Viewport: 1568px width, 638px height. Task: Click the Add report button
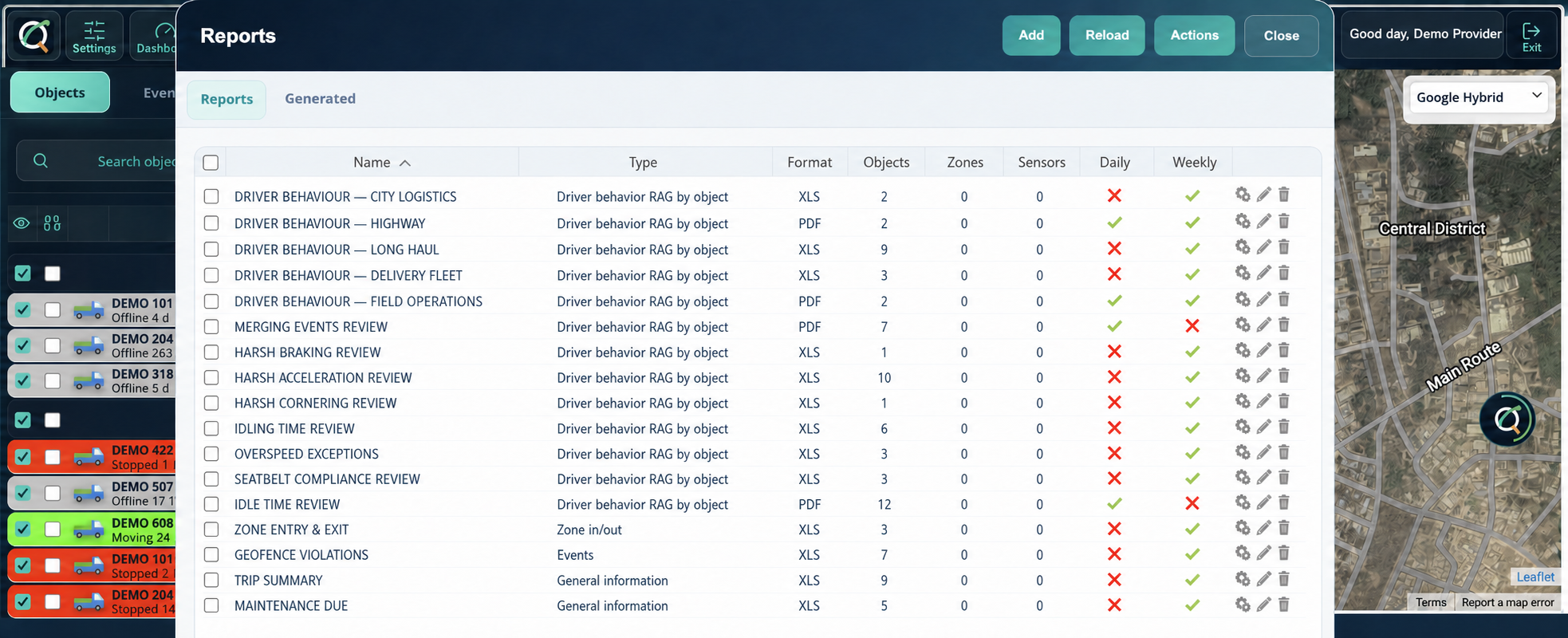click(x=1031, y=35)
